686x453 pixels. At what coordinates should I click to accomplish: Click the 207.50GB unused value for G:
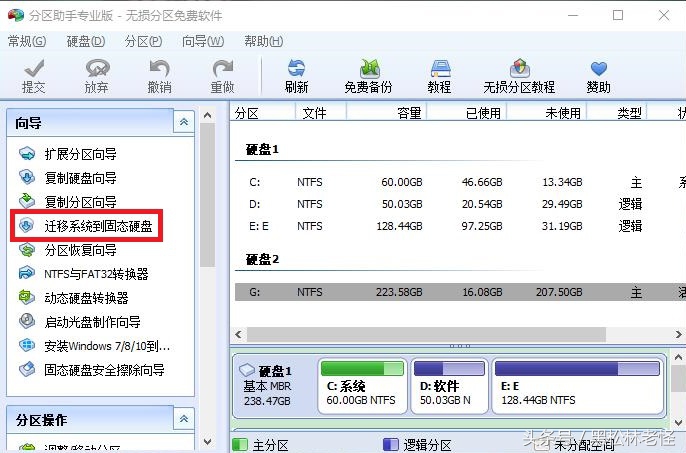point(559,292)
